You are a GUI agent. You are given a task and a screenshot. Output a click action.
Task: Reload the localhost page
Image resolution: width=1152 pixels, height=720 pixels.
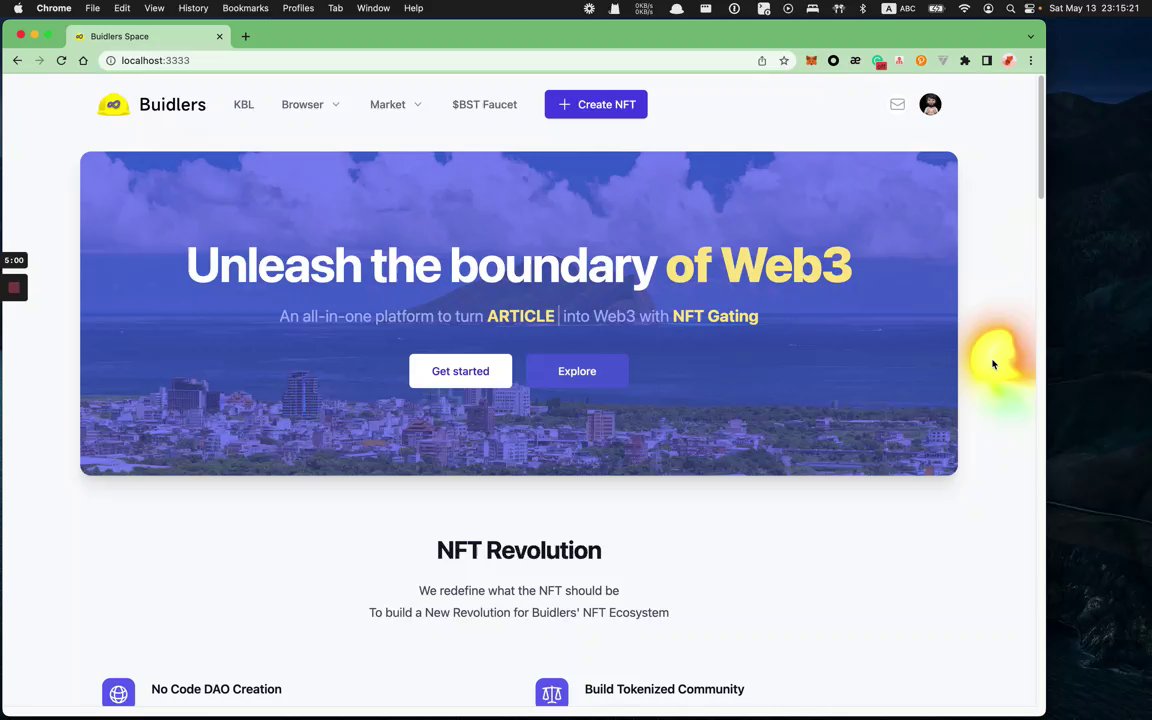62,61
